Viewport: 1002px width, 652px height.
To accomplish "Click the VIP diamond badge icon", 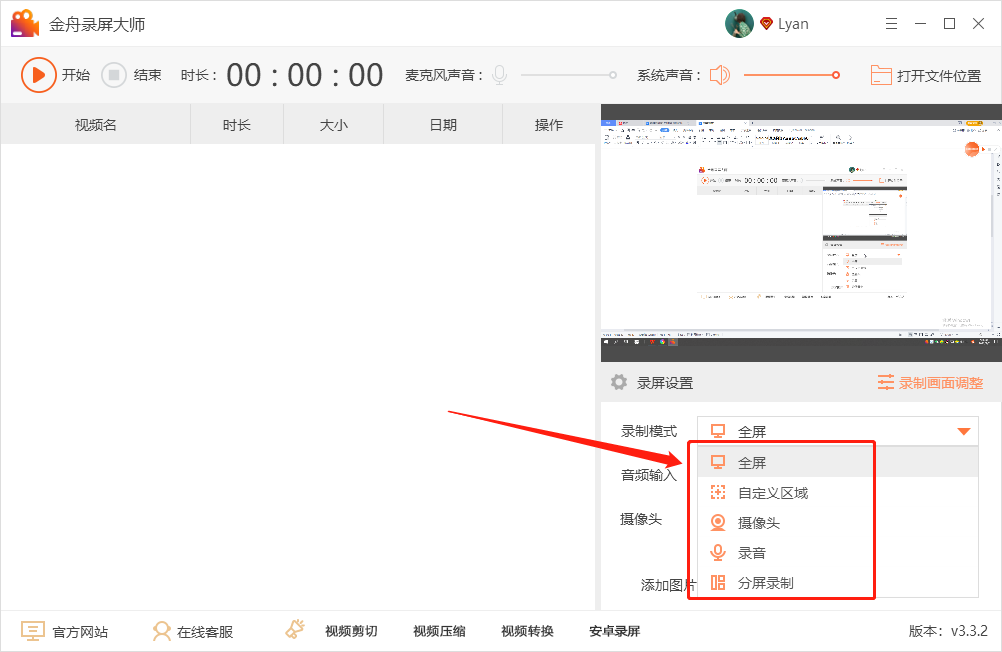I will [766, 24].
